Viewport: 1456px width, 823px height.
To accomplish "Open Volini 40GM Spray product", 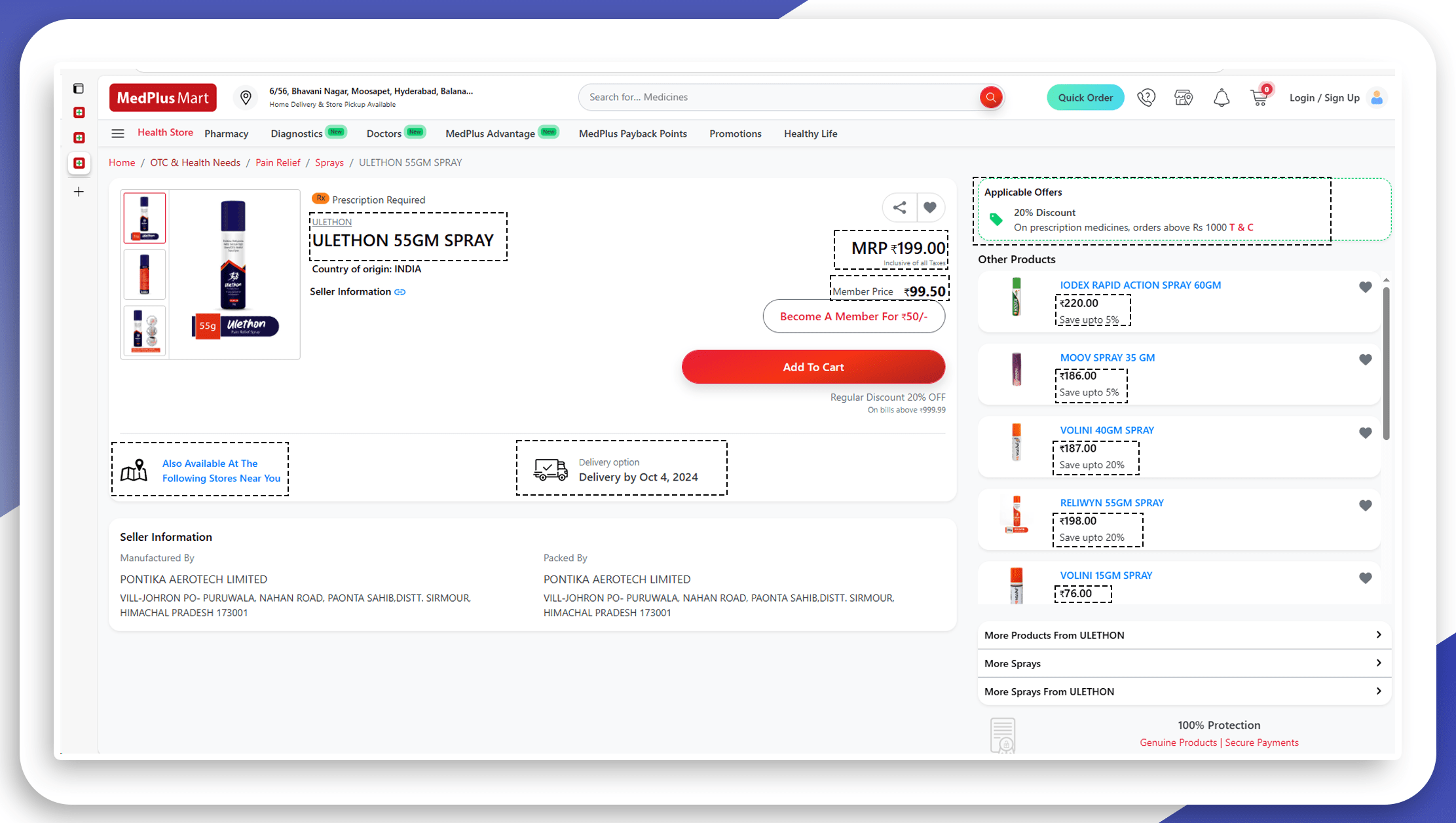I will pos(1107,430).
